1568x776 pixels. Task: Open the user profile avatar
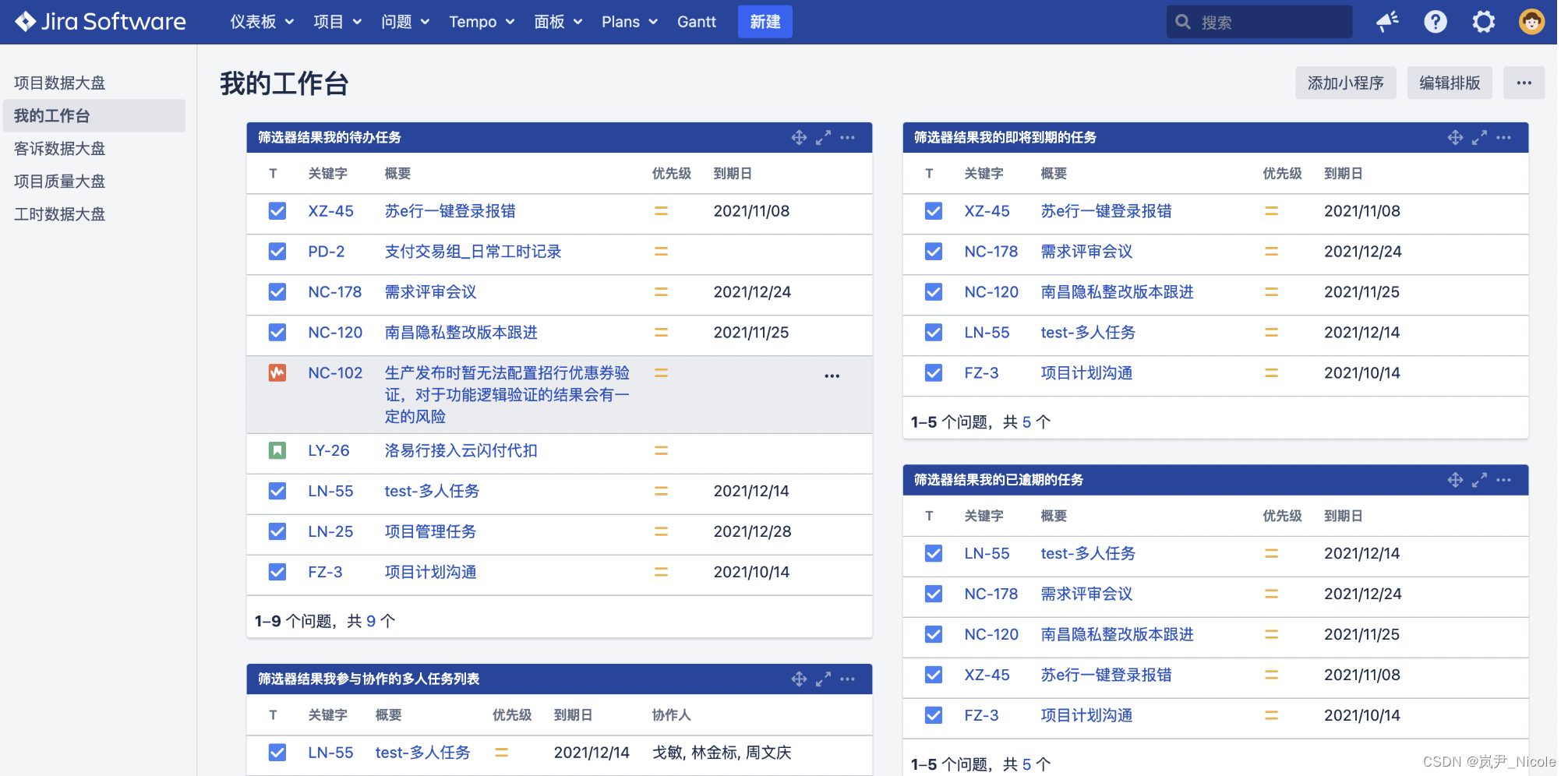point(1532,22)
